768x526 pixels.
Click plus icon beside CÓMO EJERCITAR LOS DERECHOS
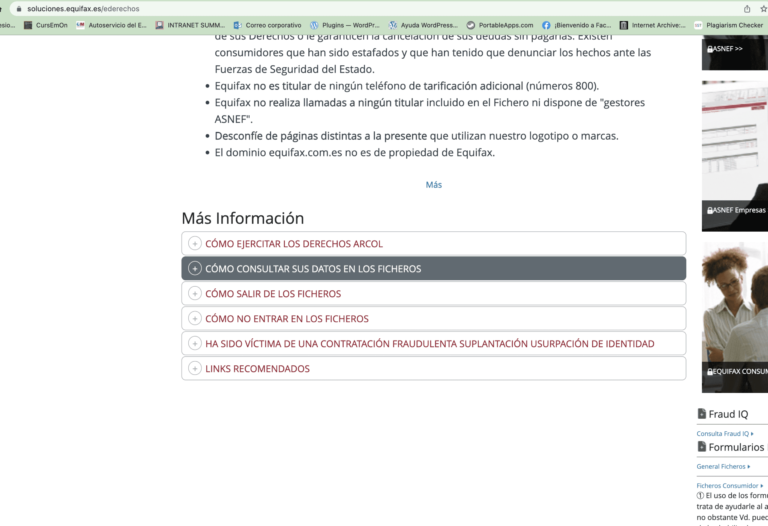tap(194, 243)
